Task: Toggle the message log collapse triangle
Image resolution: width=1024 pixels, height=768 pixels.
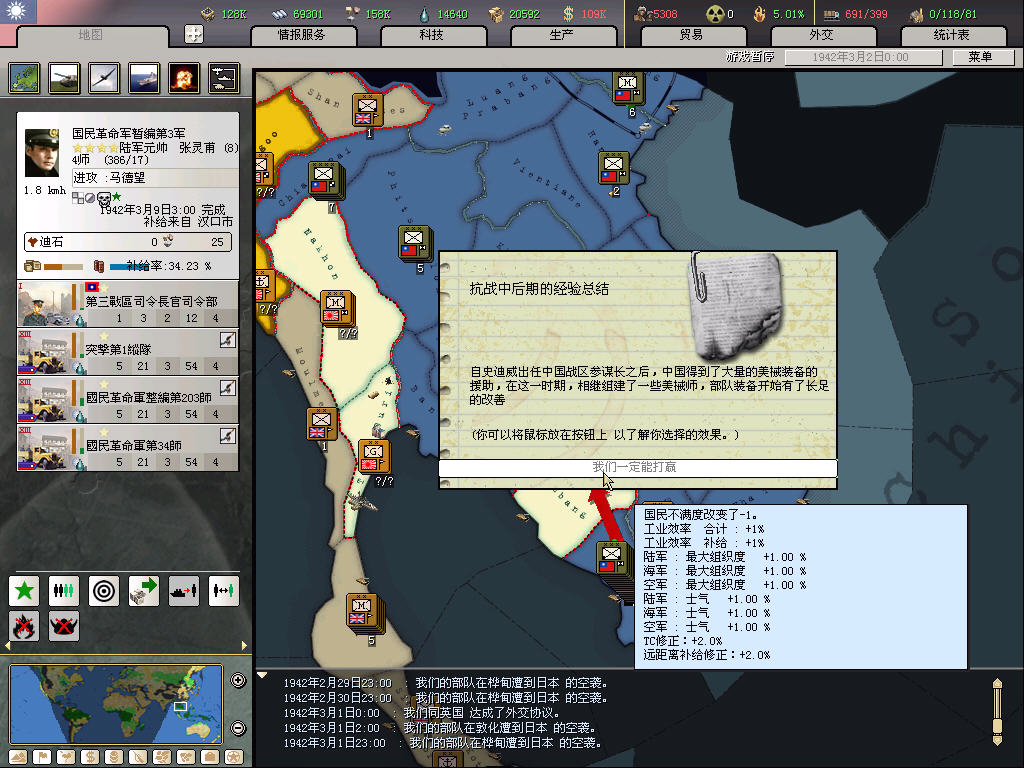Action: (262, 675)
